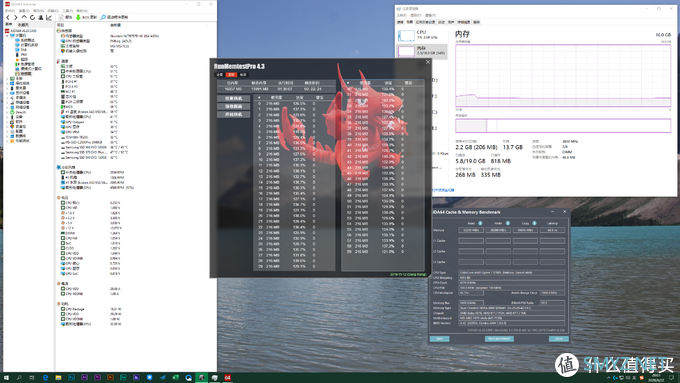Click Start Benchmark button
The height and width of the screenshot is (383, 680).
point(499,339)
